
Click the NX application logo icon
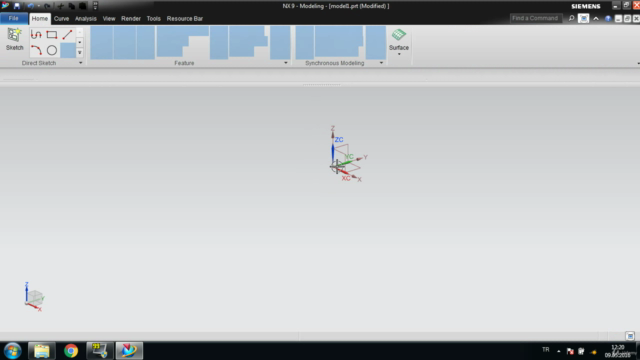coord(5,5)
